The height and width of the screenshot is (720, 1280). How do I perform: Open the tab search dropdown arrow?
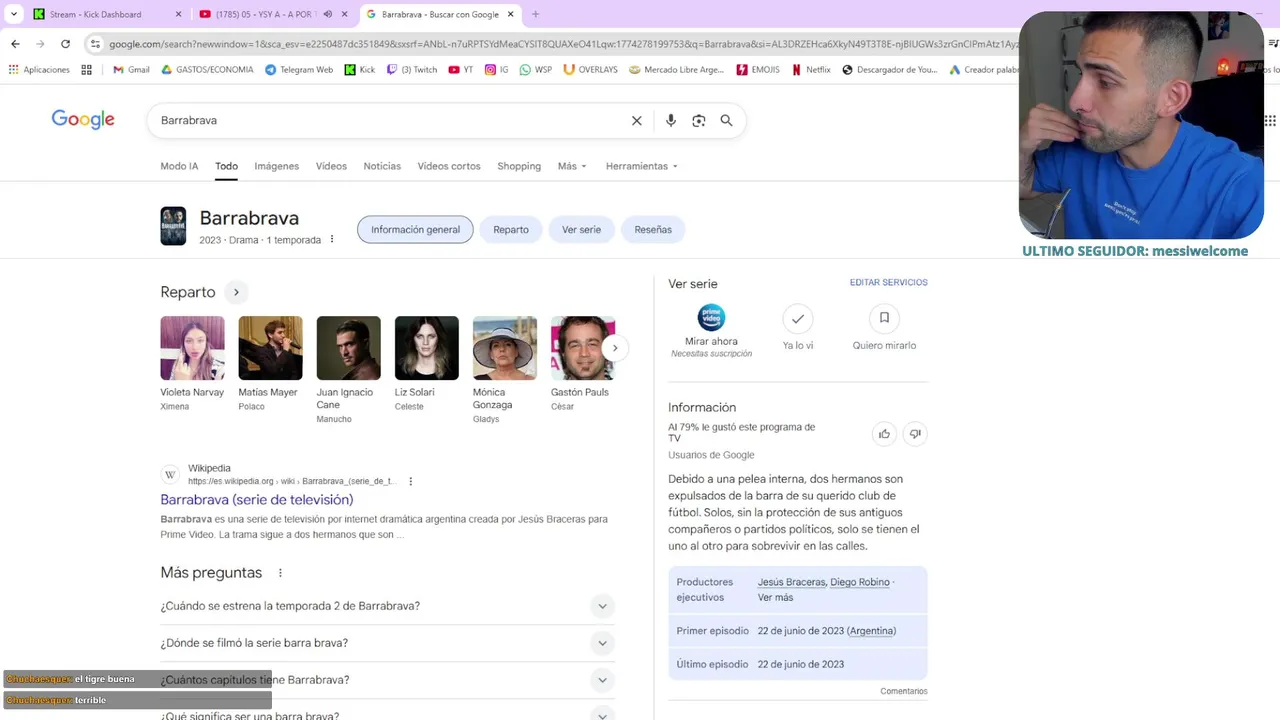coord(14,14)
